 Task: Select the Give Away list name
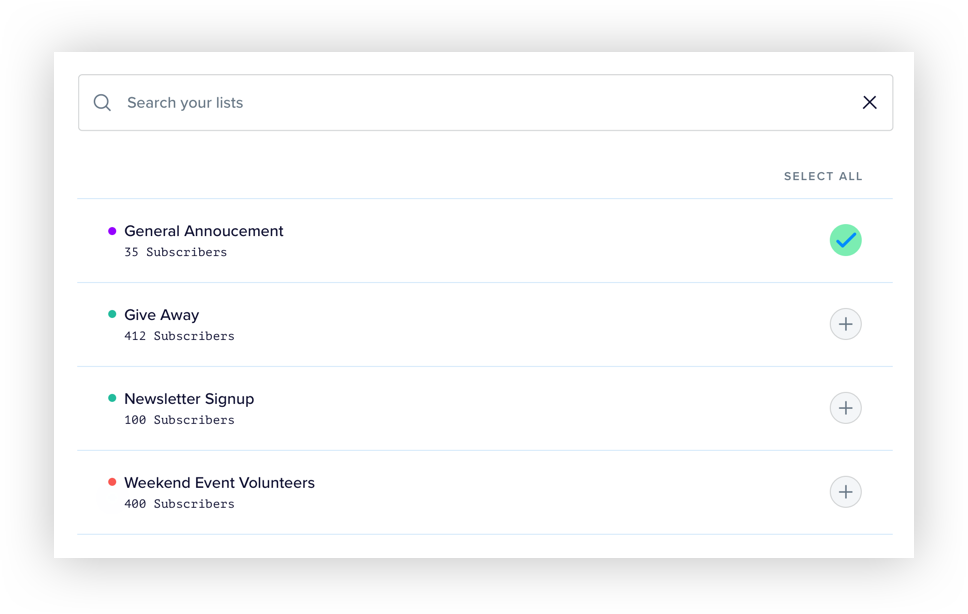coord(162,315)
